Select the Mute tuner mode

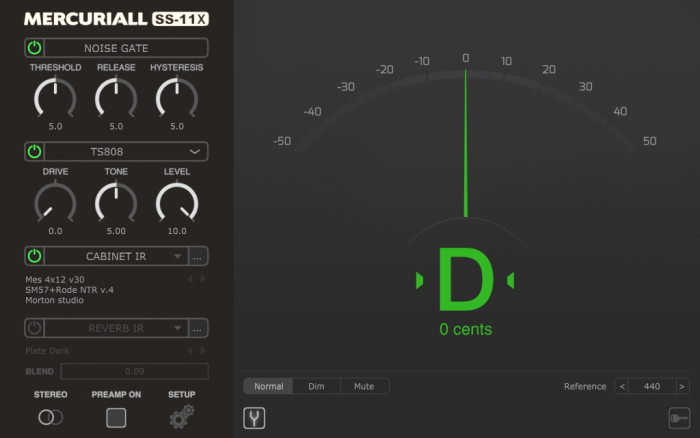coord(364,386)
